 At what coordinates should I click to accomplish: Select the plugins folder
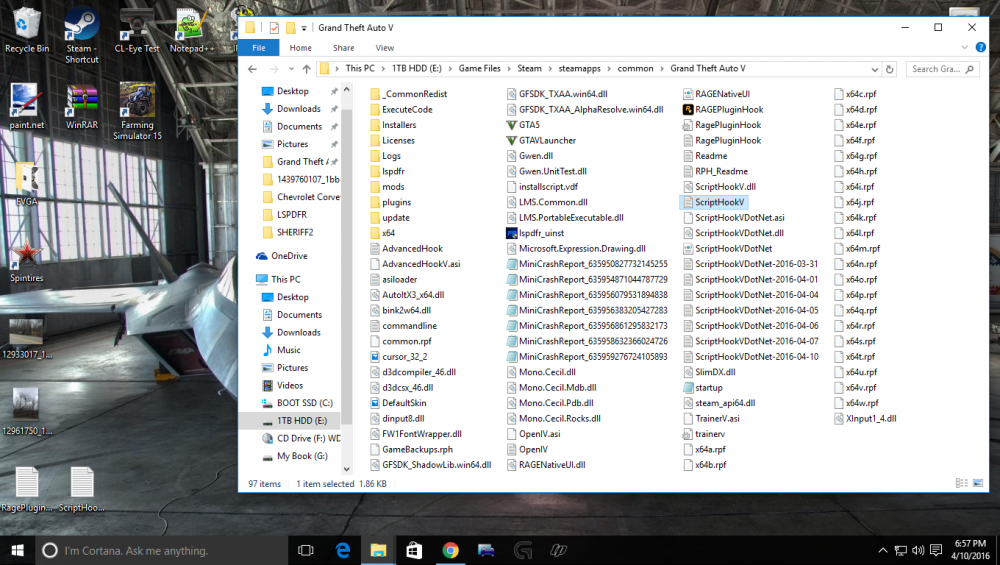tap(390, 202)
